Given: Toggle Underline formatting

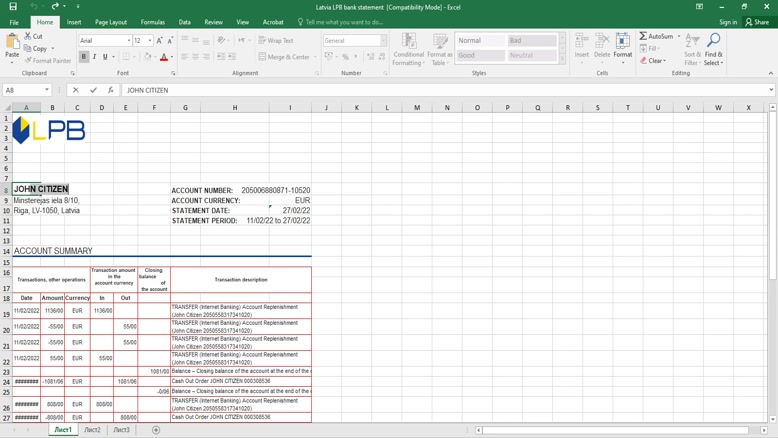Looking at the screenshot, I should tap(105, 57).
